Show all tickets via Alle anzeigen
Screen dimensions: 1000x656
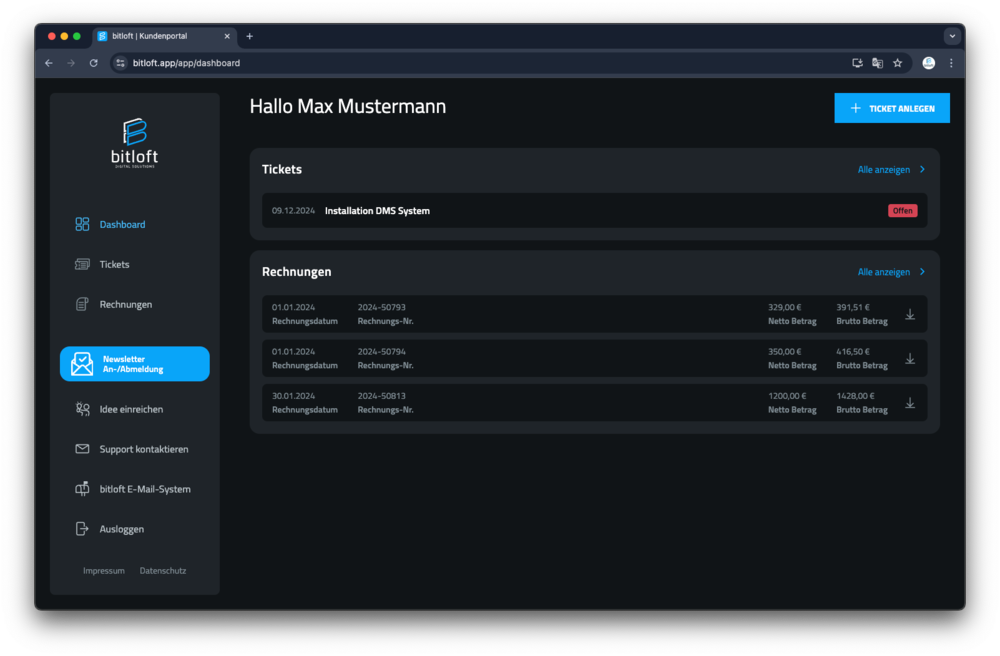point(883,170)
